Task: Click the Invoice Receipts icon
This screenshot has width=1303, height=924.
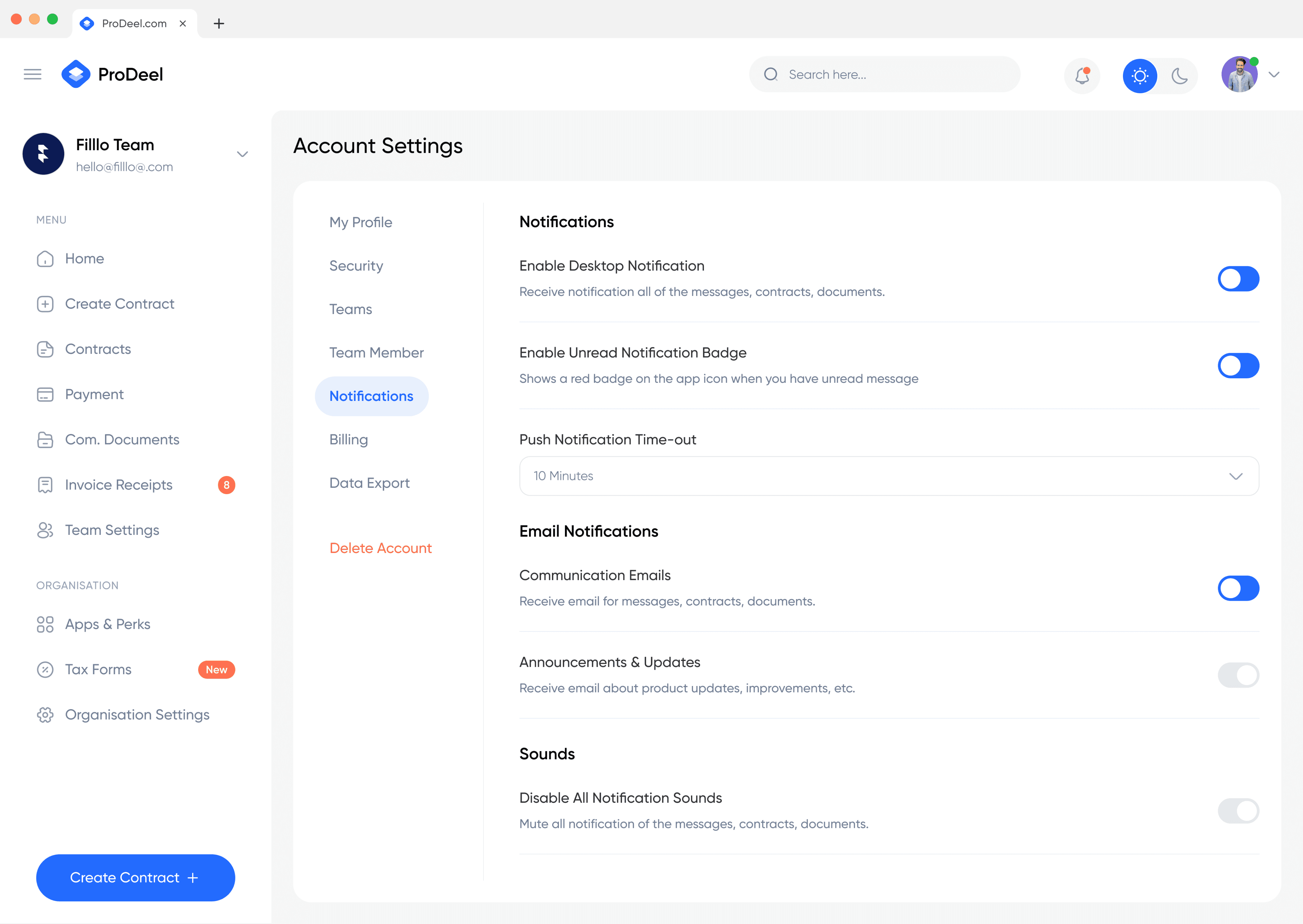Action: [45, 485]
